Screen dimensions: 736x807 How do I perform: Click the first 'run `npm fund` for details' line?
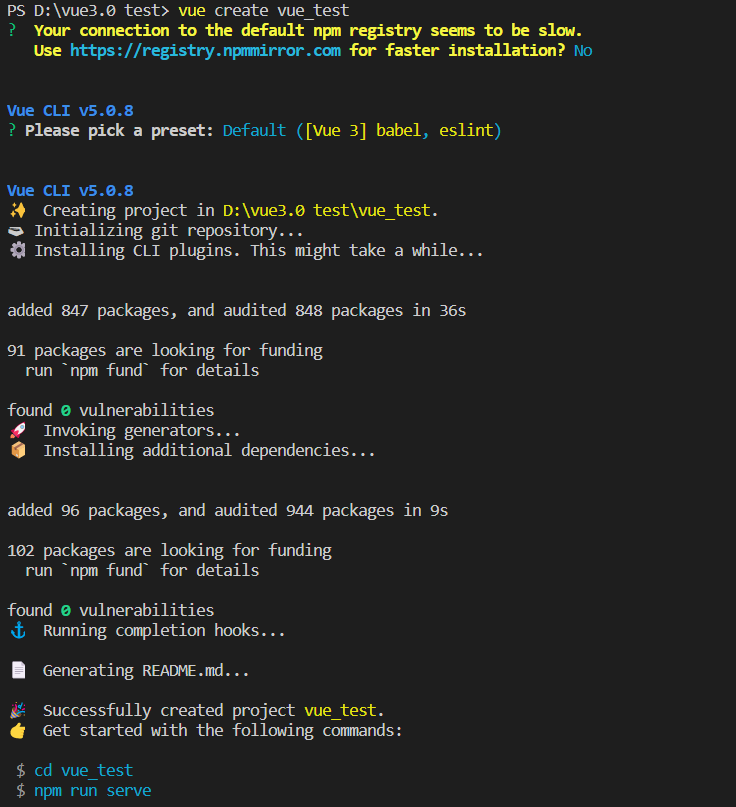[x=142, y=371]
